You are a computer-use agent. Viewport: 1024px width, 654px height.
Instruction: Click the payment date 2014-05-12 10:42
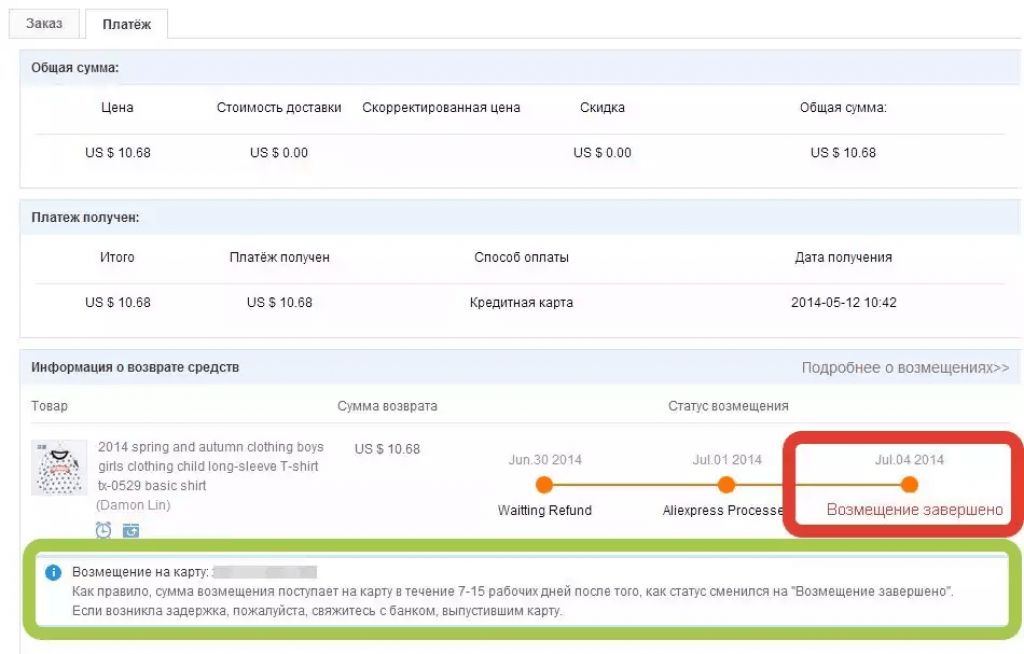click(844, 302)
